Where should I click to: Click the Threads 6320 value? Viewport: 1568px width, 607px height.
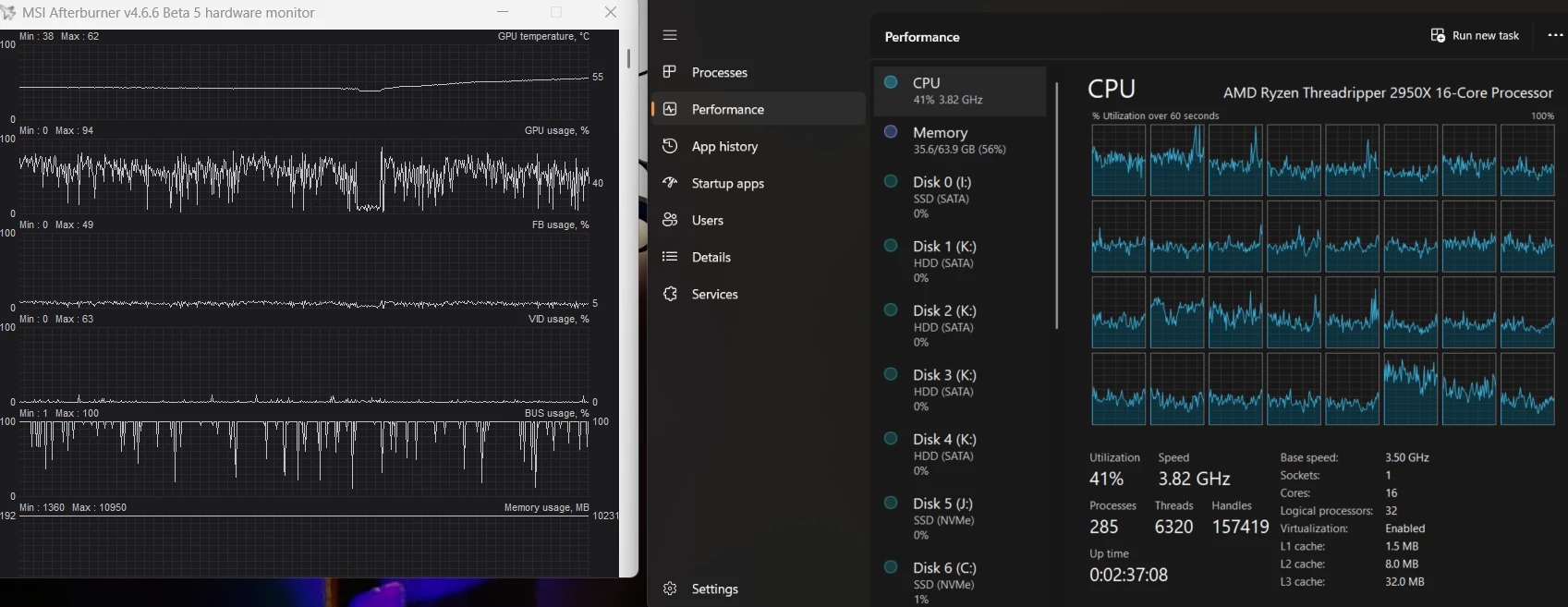click(x=1173, y=527)
